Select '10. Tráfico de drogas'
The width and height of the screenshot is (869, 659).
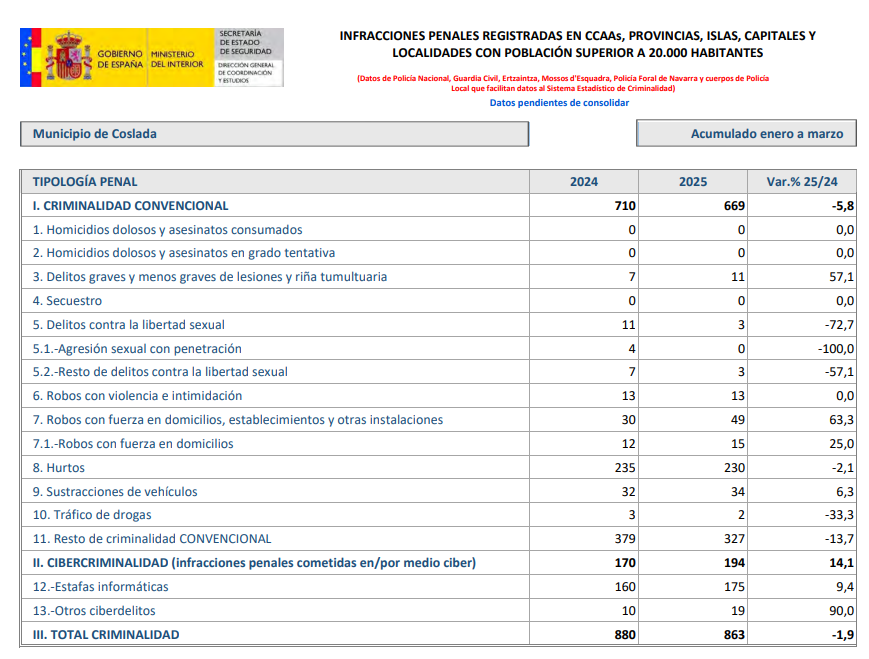point(92,514)
